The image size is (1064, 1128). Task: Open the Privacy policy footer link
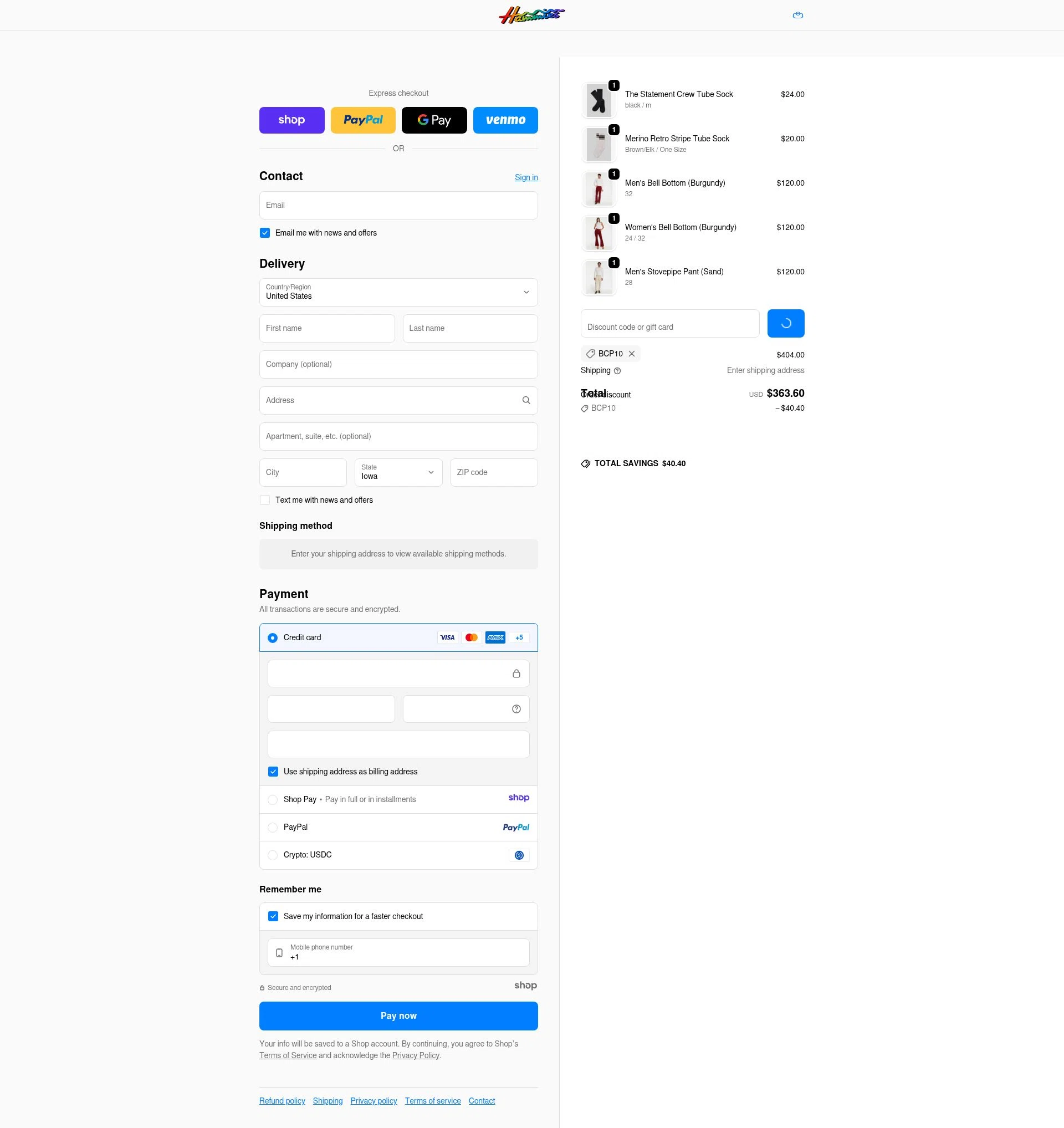click(x=373, y=1101)
